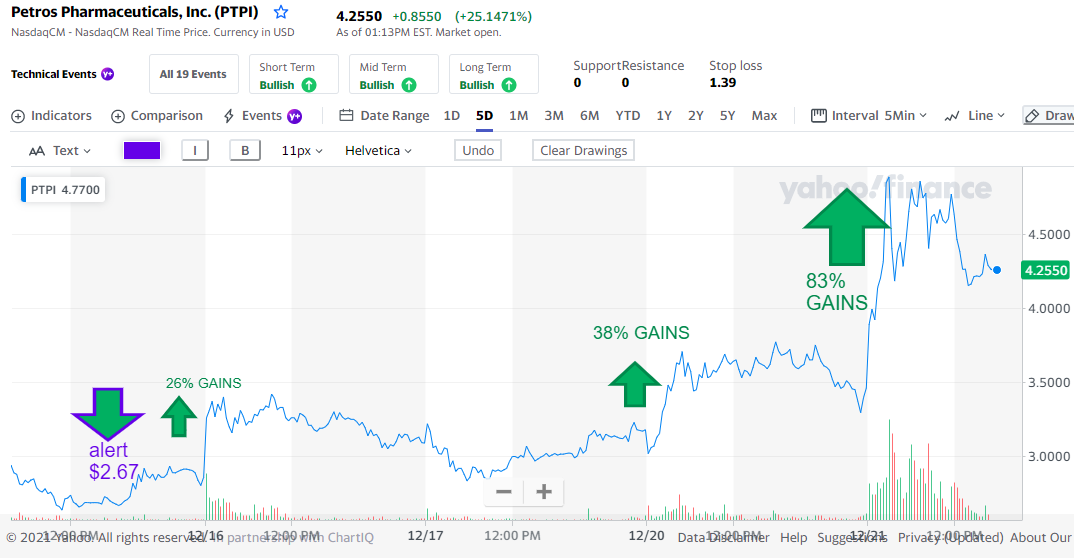Screen dimensions: 1074x558
Task: Select the 1M range
Action: point(519,116)
